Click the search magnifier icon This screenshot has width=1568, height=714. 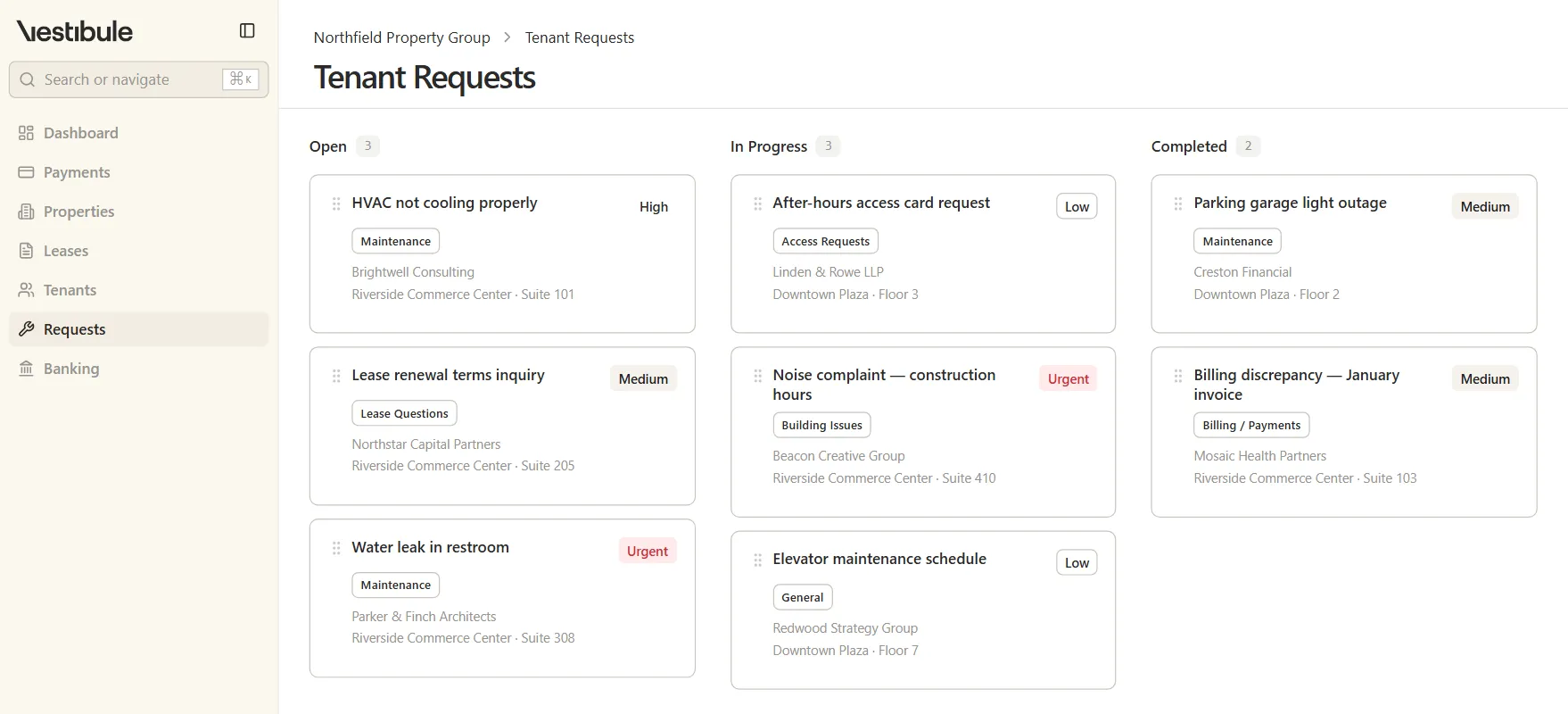click(28, 79)
